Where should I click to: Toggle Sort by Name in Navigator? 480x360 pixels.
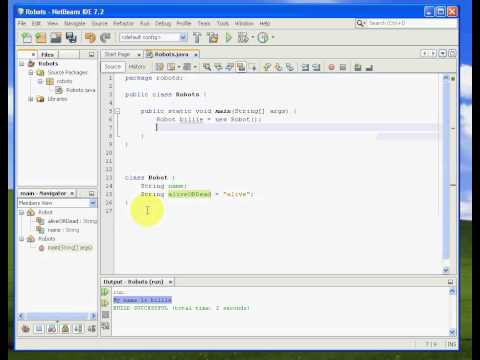coord(78,329)
